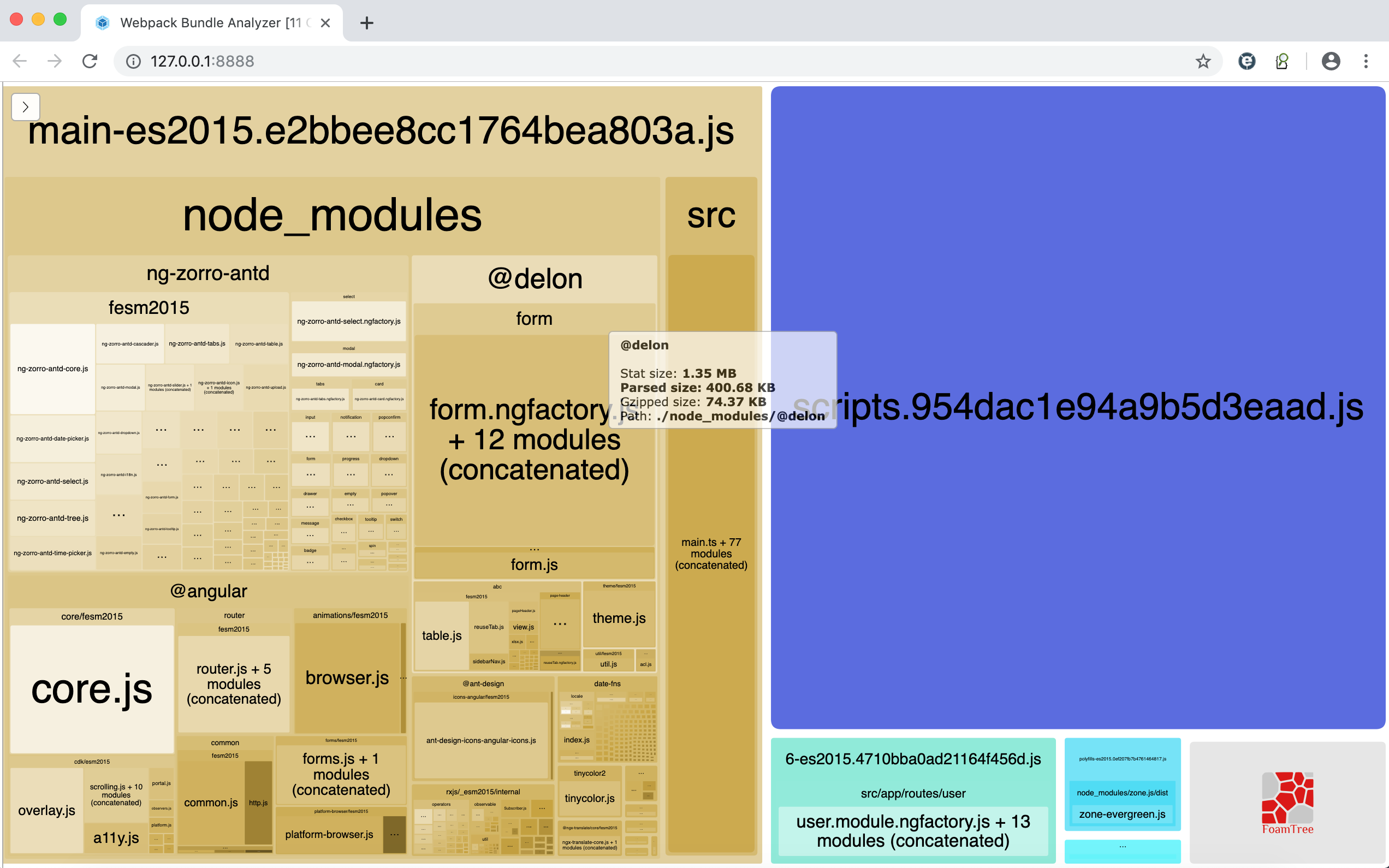Click the src group label
Screen dimensions: 1389x868
(x=711, y=215)
